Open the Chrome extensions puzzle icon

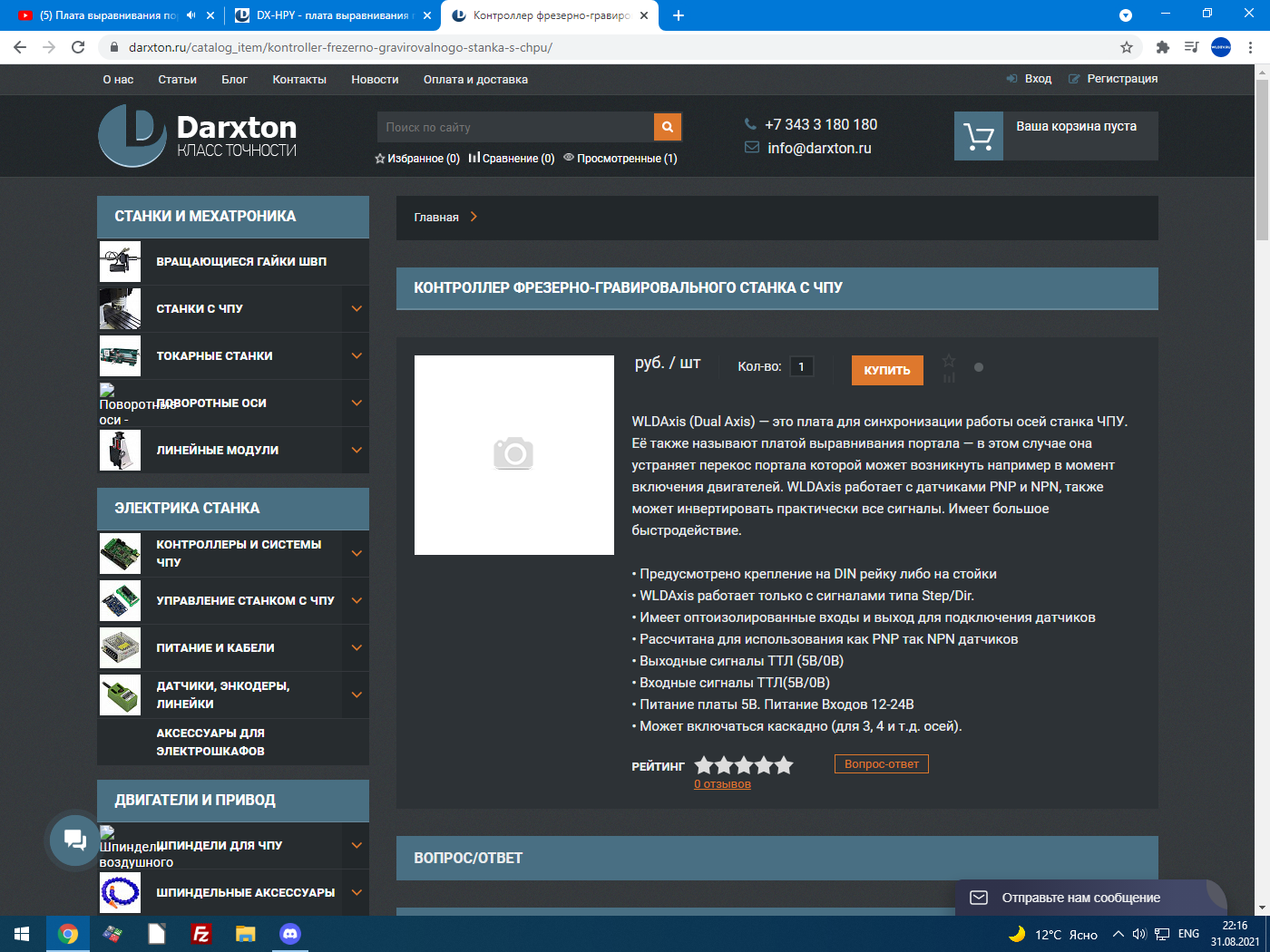pos(1163,47)
